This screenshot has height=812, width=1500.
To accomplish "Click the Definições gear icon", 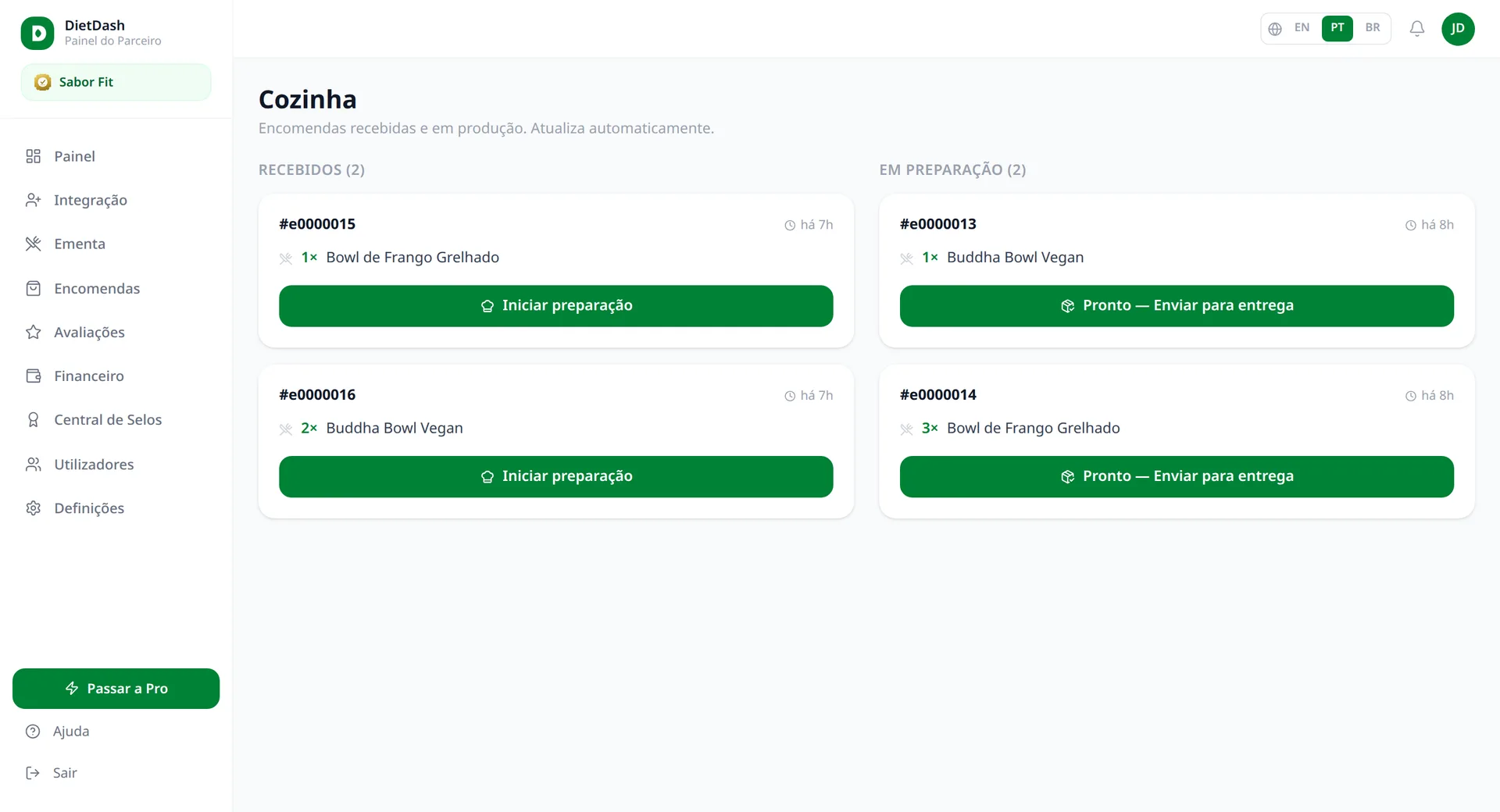I will point(33,508).
